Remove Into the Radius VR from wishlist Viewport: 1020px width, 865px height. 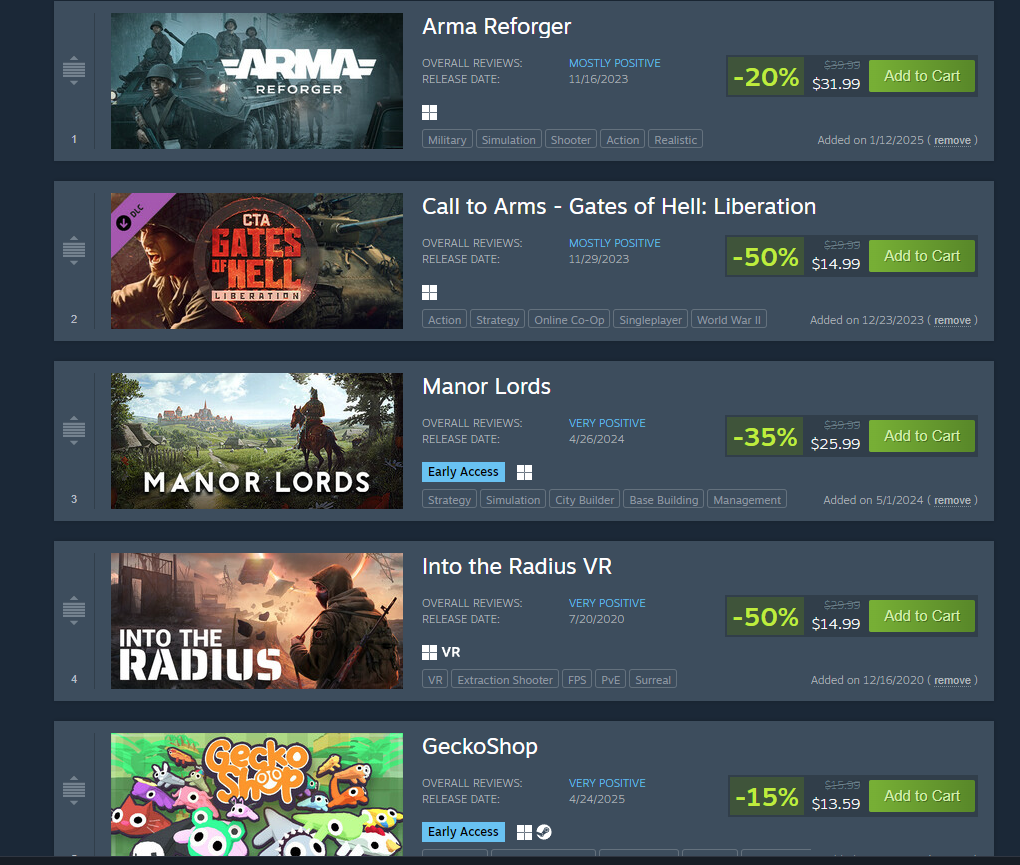tap(952, 680)
